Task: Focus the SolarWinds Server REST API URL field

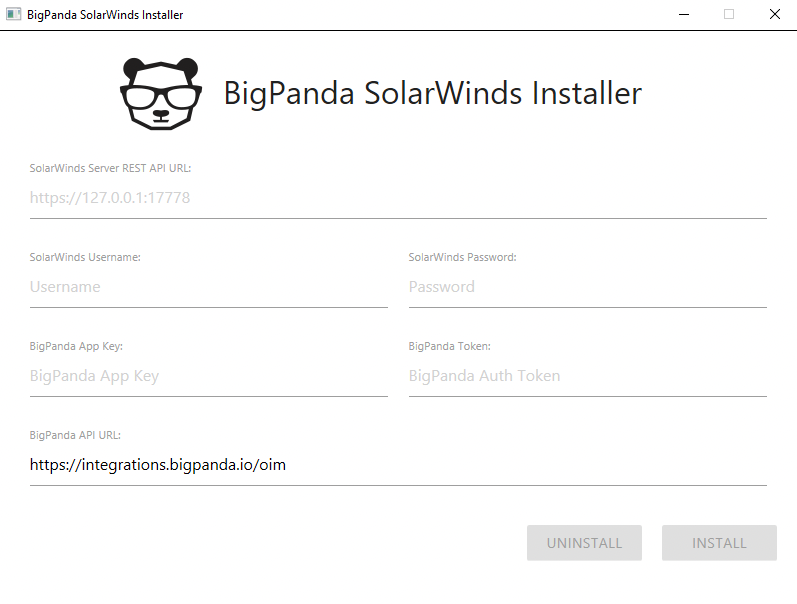Action: tap(398, 198)
